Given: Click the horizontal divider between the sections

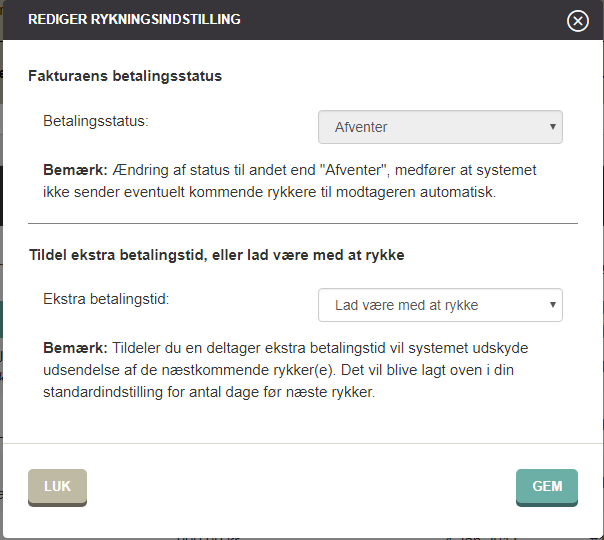Looking at the screenshot, I should coord(303,223).
